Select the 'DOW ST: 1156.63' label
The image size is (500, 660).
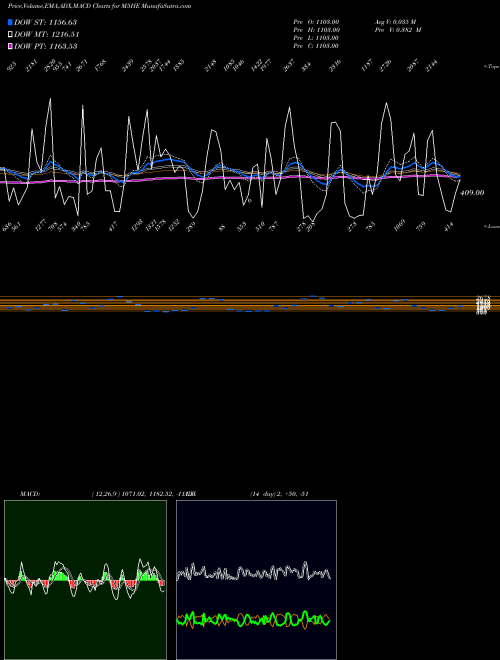[45, 22]
